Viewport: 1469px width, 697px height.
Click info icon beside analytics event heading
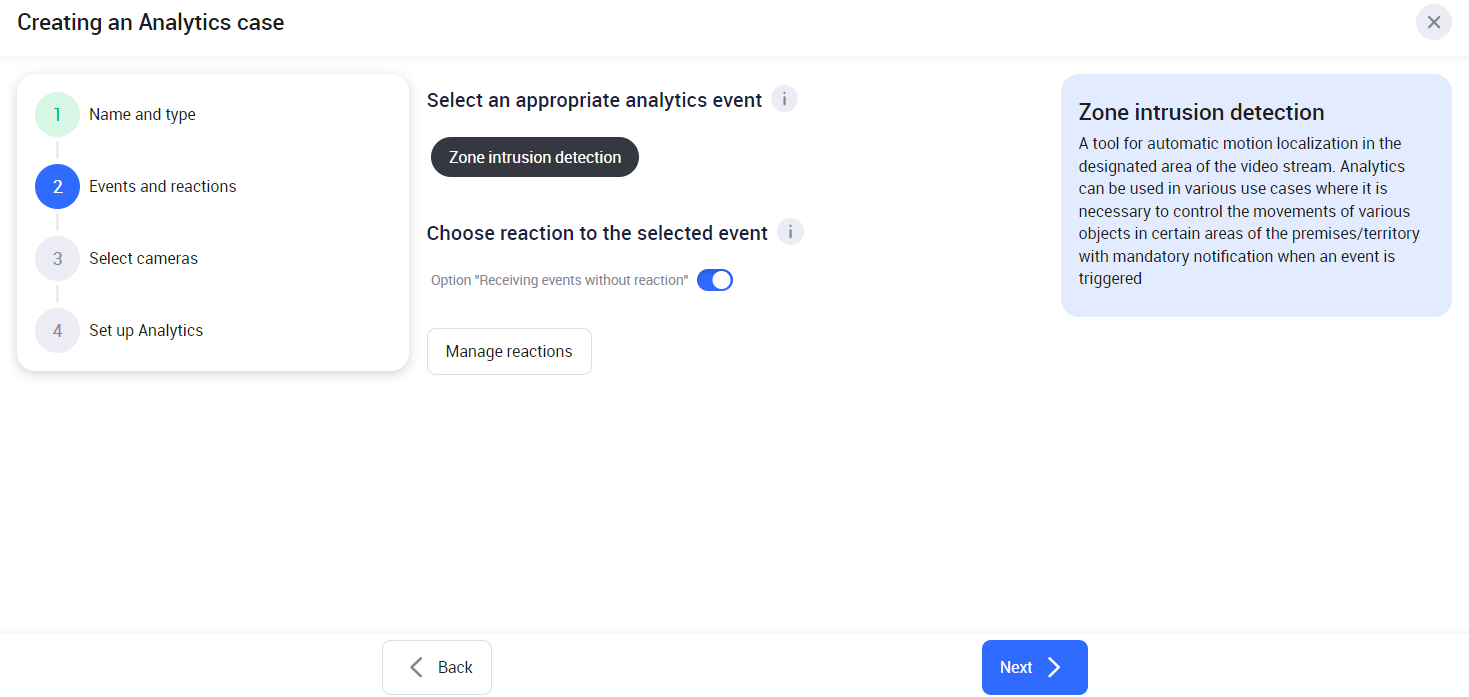click(785, 100)
